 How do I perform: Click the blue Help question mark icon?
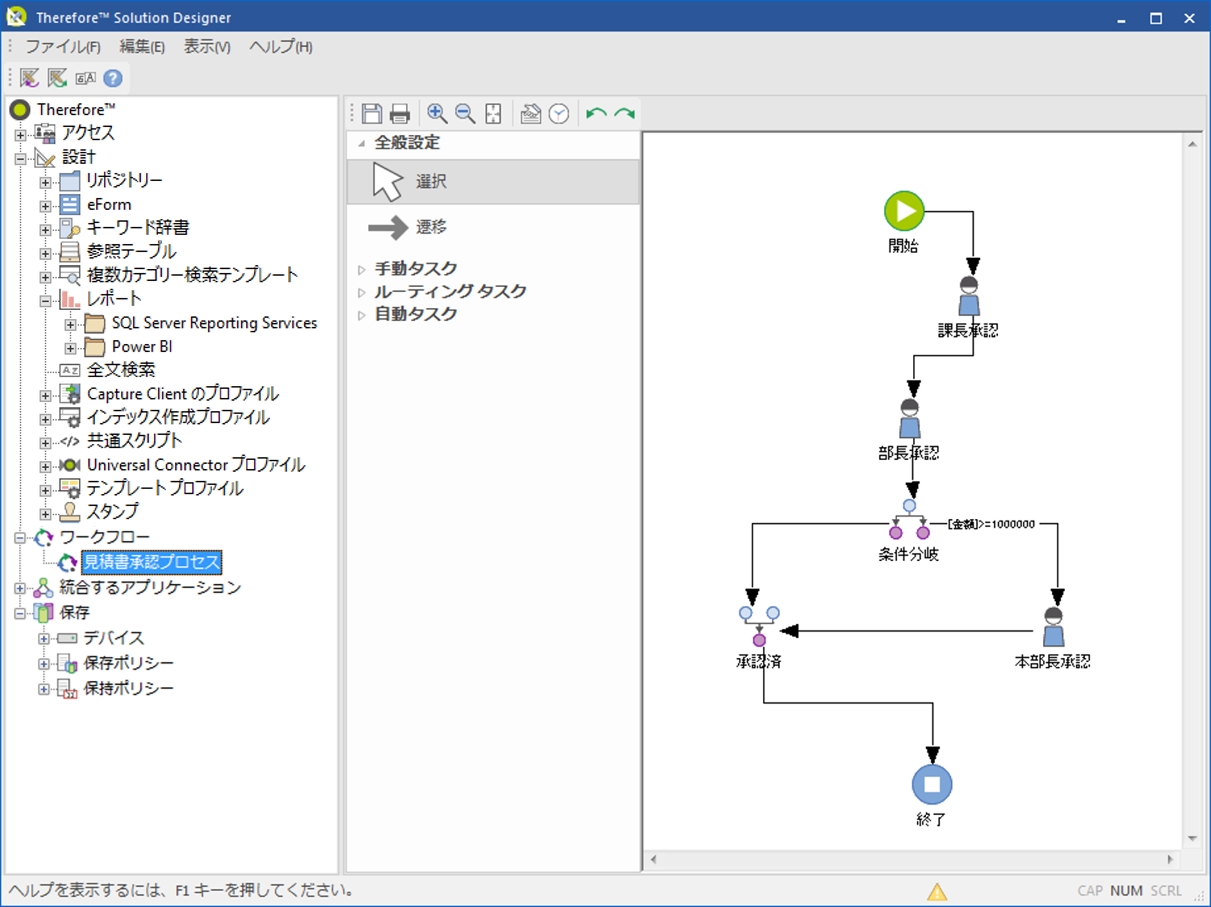coord(113,78)
